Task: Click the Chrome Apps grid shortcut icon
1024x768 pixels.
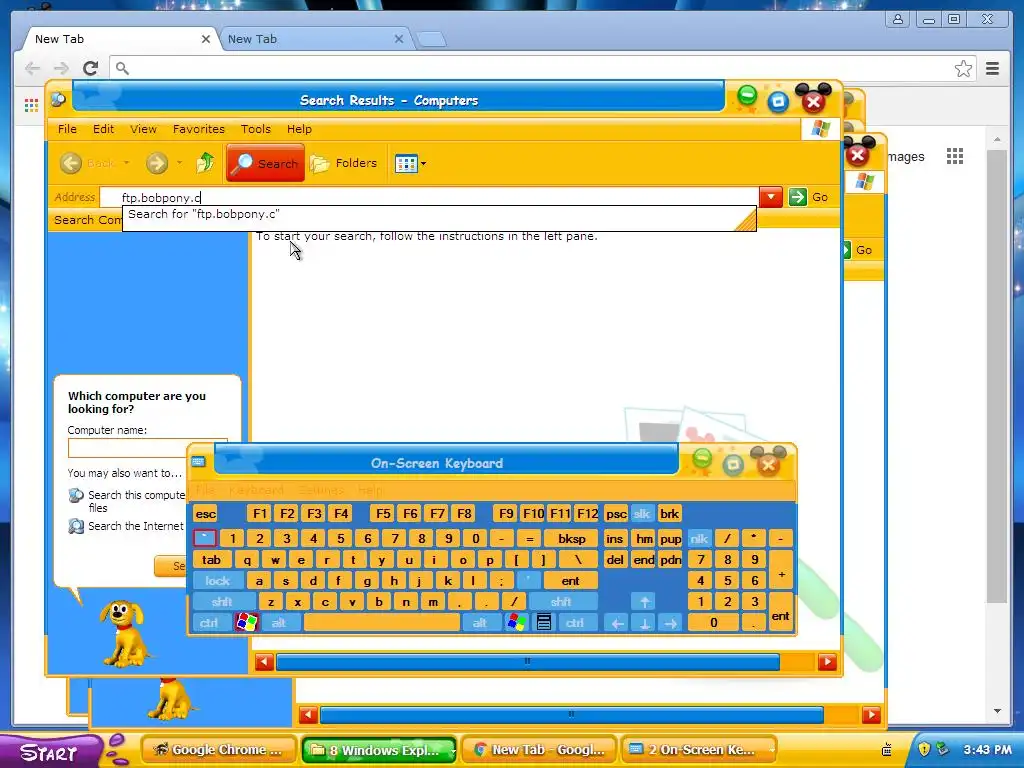Action: [31, 105]
